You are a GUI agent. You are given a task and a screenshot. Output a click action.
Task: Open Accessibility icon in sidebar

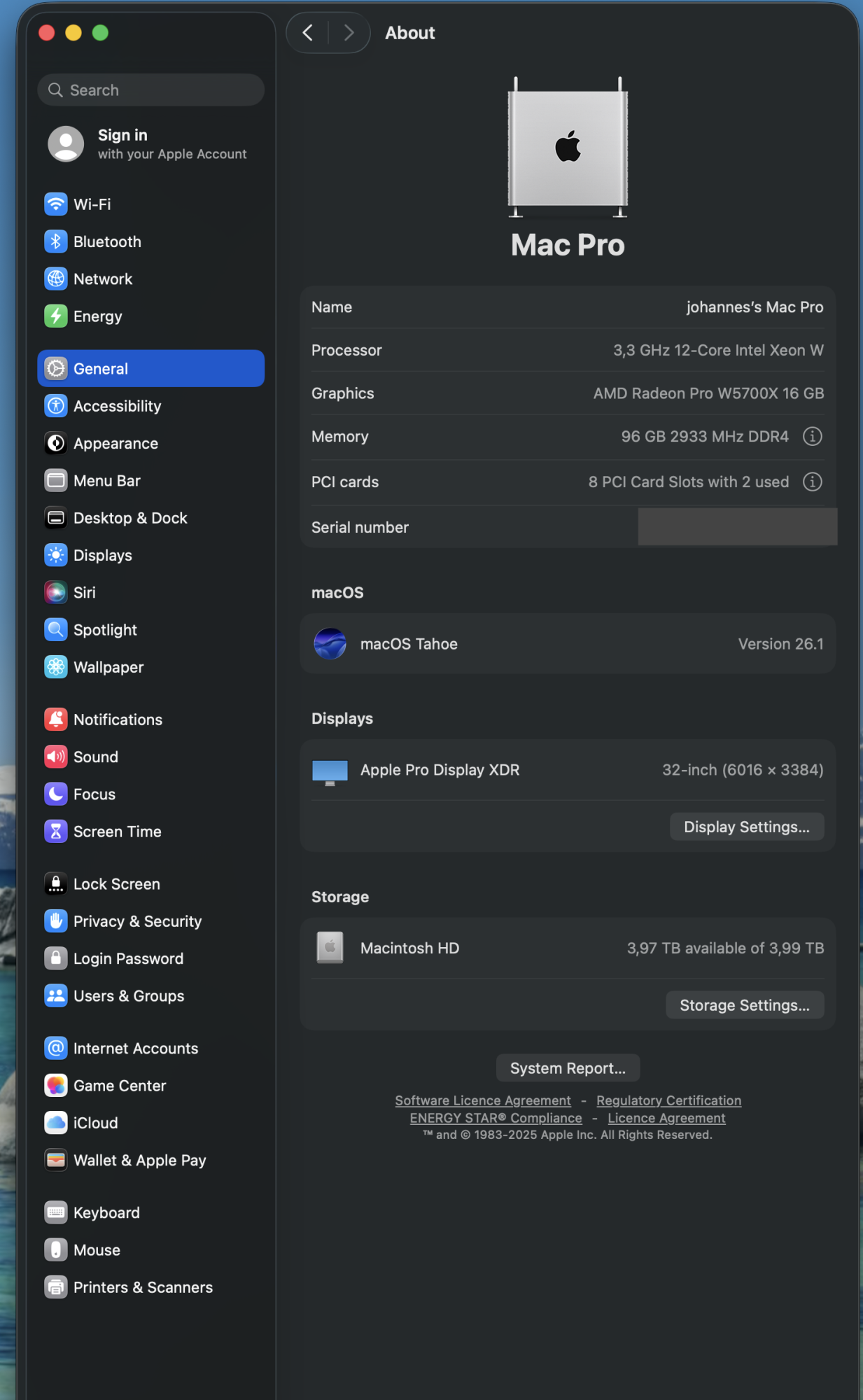click(56, 406)
